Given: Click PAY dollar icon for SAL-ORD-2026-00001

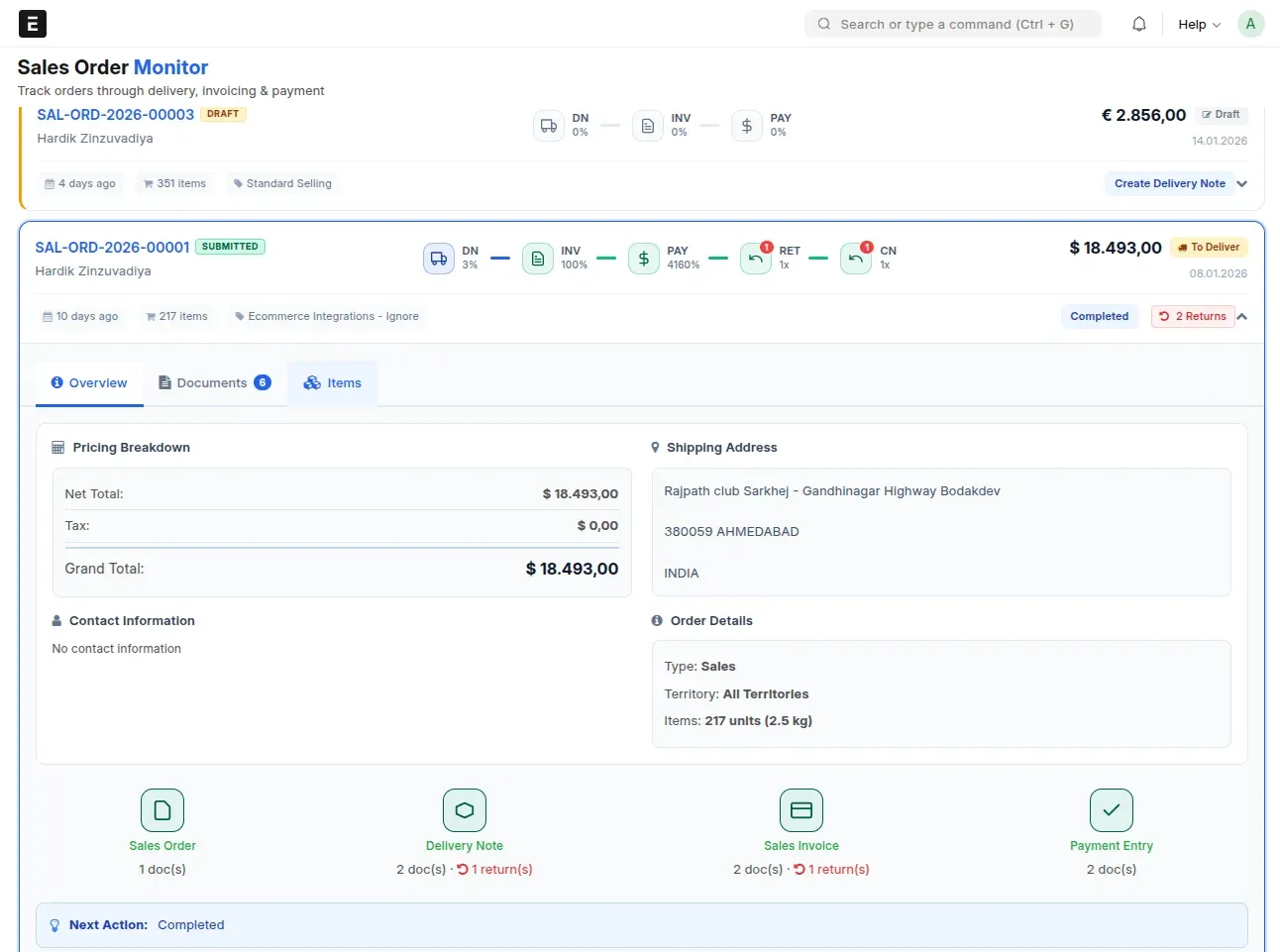Looking at the screenshot, I should tap(644, 259).
